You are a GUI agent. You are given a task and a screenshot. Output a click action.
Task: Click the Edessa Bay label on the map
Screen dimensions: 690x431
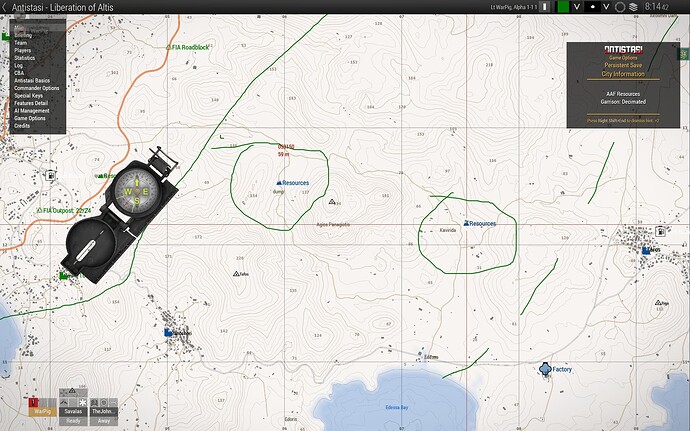[396, 407]
